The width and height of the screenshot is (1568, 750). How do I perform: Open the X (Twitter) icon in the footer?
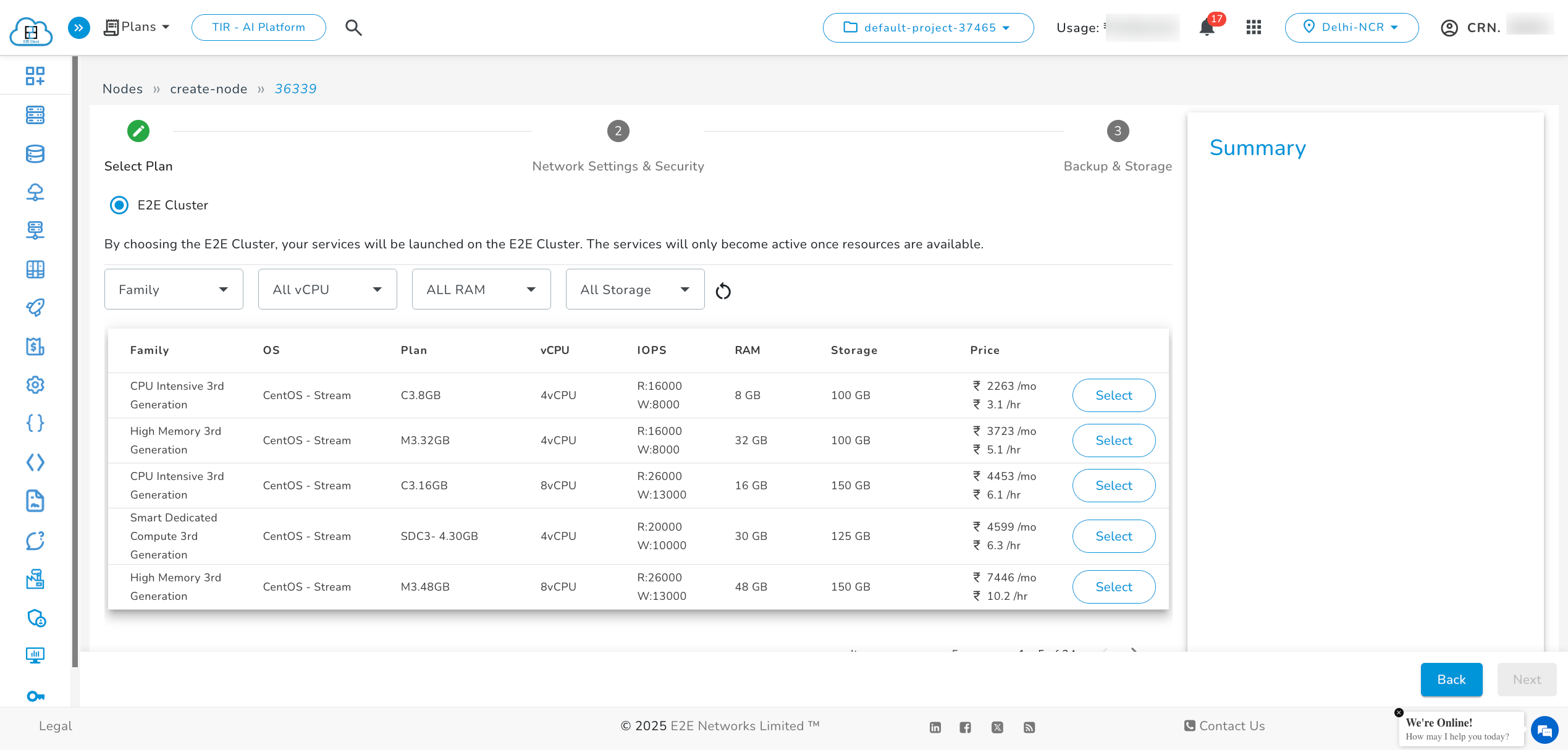[997, 727]
